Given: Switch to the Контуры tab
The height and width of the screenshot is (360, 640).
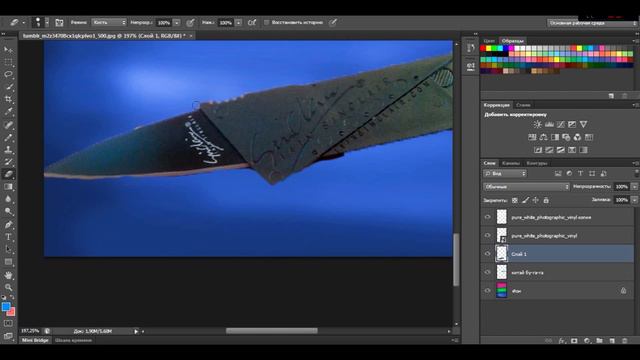Looking at the screenshot, I should tap(537, 163).
